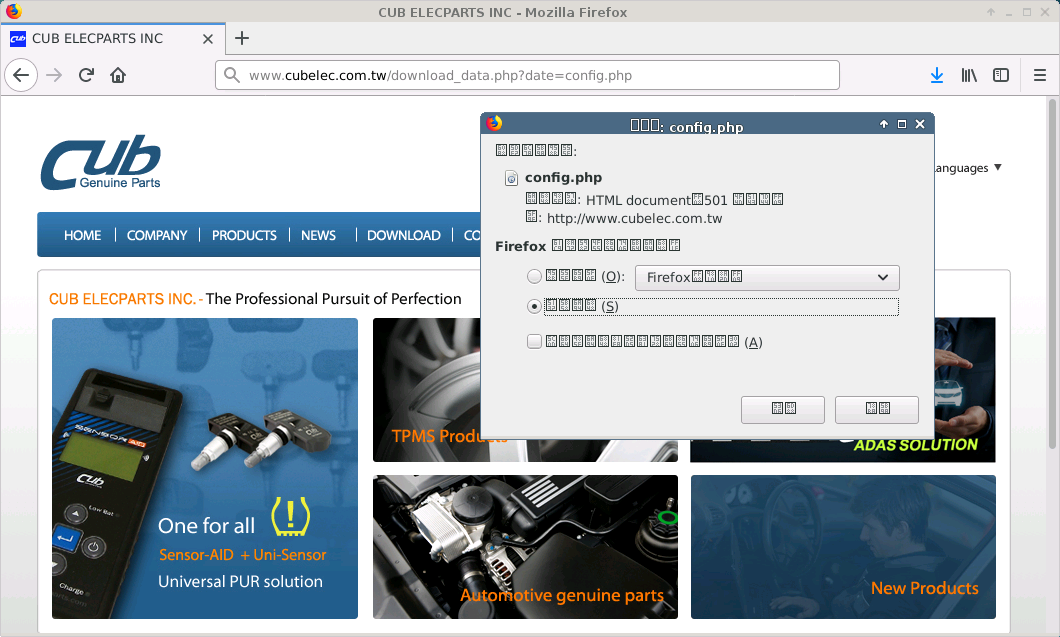Click the page vertical scrollbar

tap(1053, 274)
